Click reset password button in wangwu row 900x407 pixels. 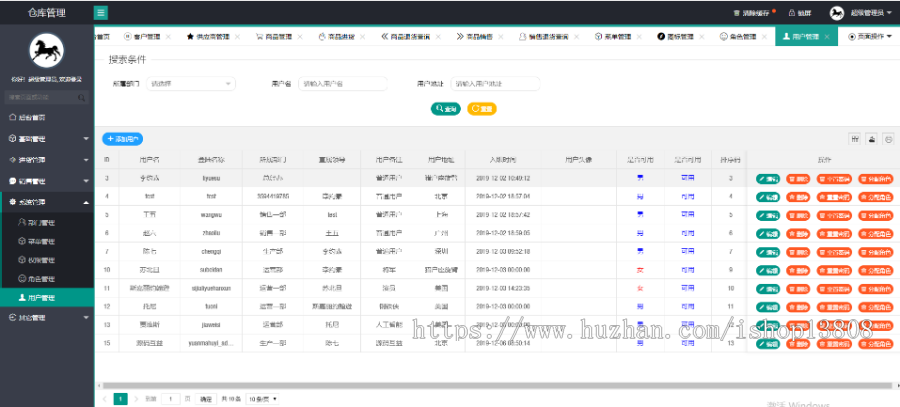tap(835, 215)
